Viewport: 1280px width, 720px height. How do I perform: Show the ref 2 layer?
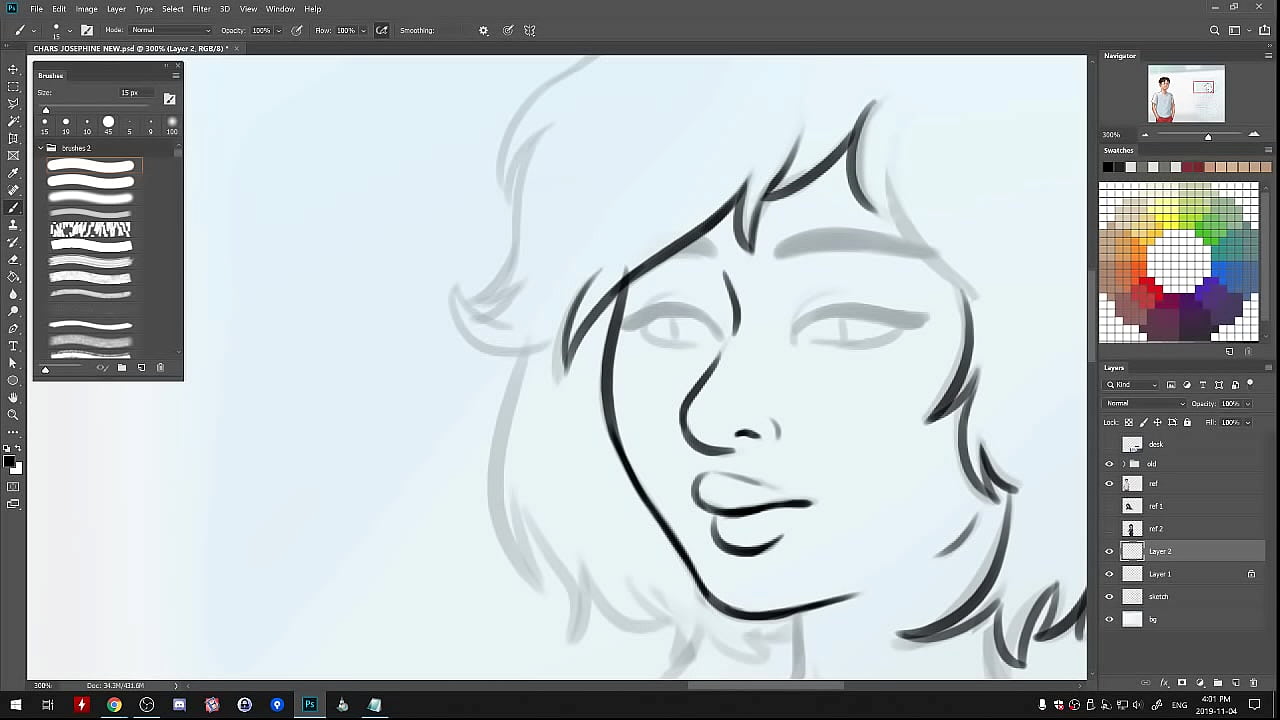click(x=1109, y=529)
